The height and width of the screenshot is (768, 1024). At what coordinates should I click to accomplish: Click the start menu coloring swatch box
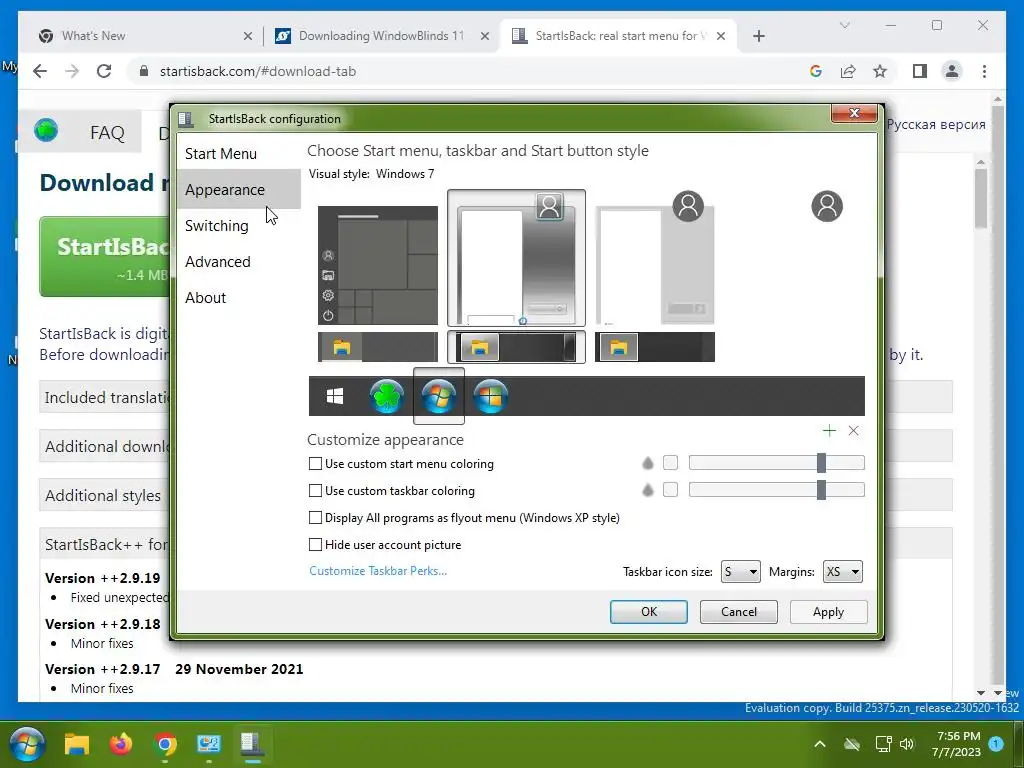coord(670,463)
